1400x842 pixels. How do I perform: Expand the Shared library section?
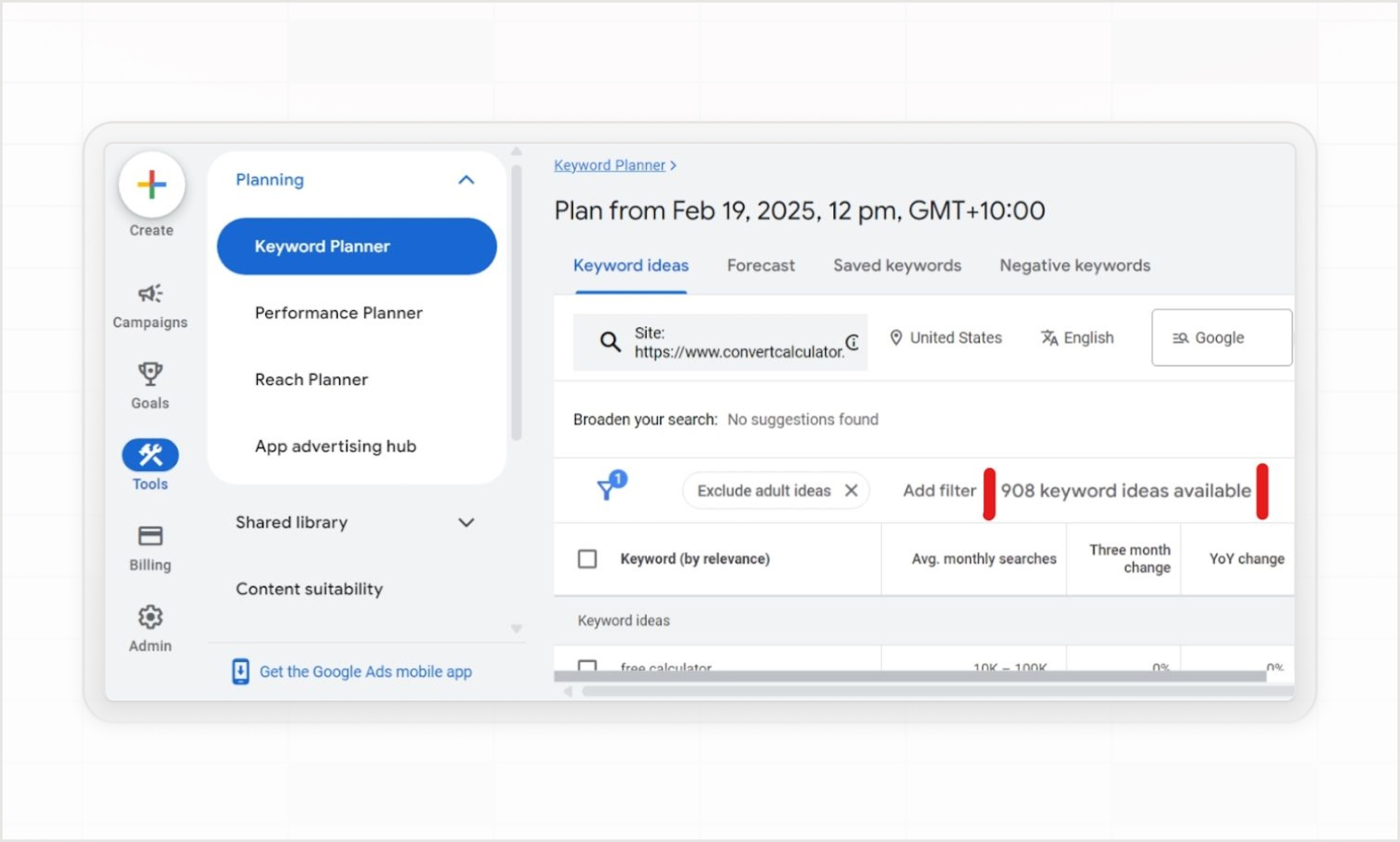click(x=466, y=523)
